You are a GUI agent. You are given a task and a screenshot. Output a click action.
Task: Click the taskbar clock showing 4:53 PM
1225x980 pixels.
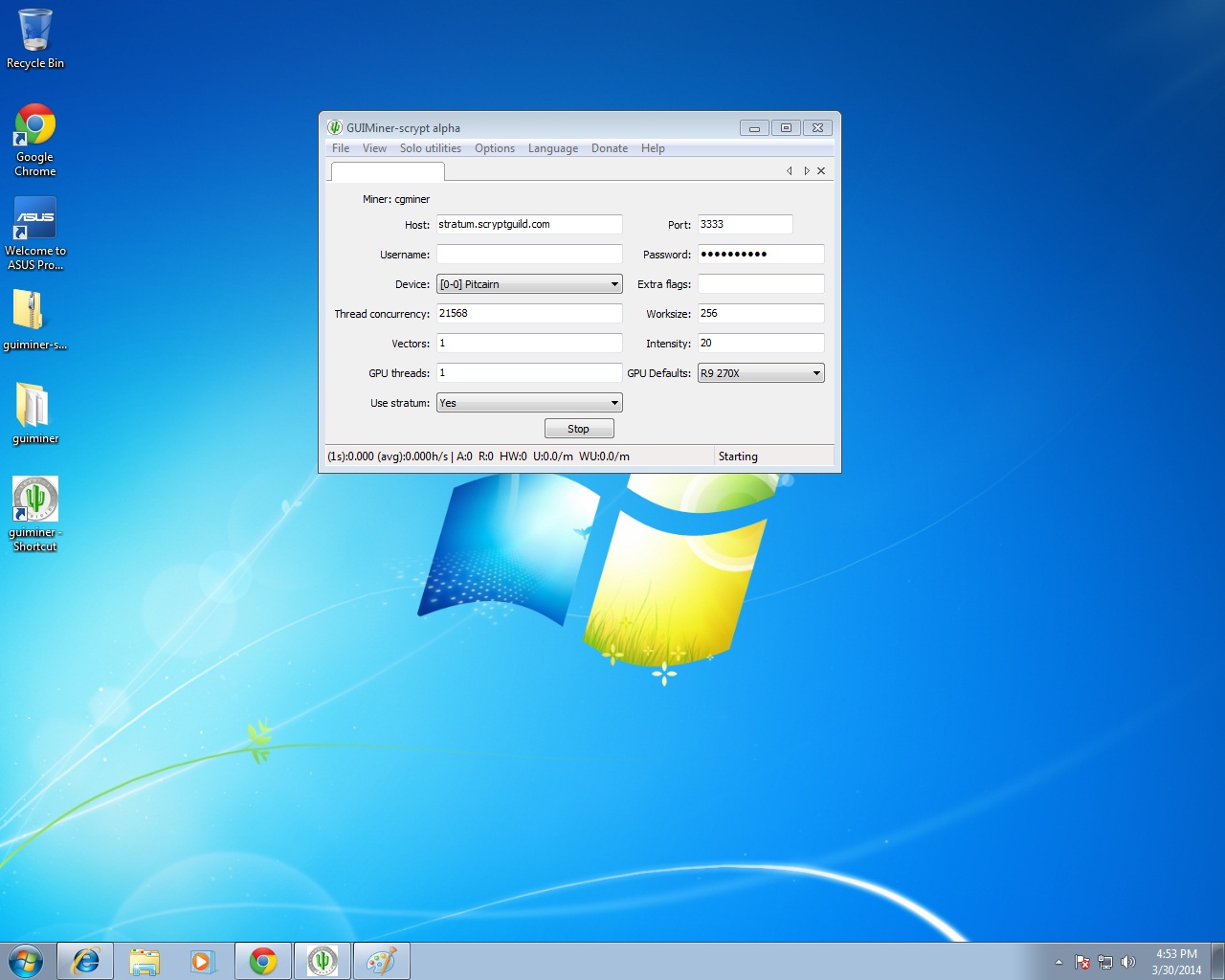tap(1176, 962)
